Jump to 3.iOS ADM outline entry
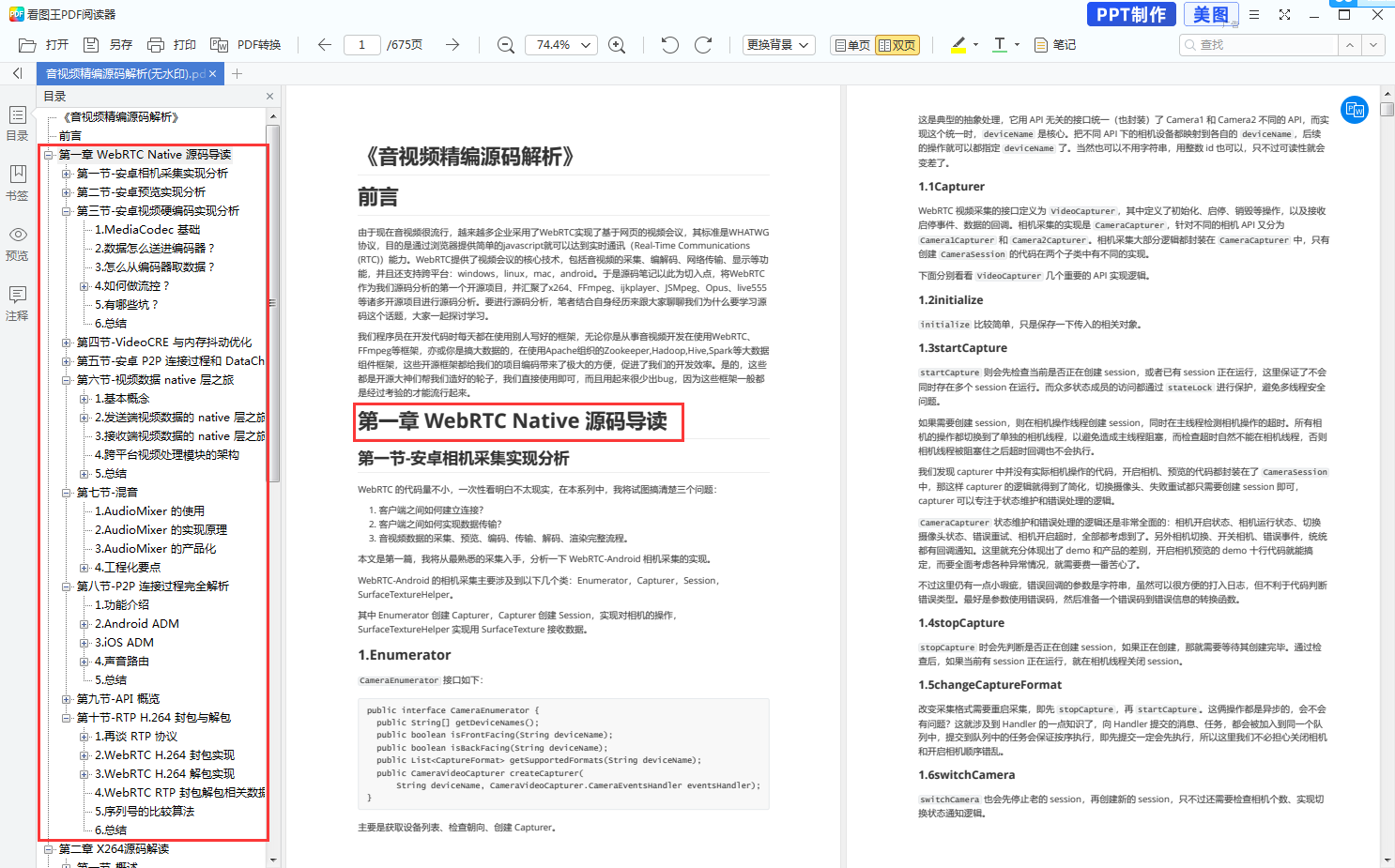Viewport: 1395px width, 868px height. (124, 643)
